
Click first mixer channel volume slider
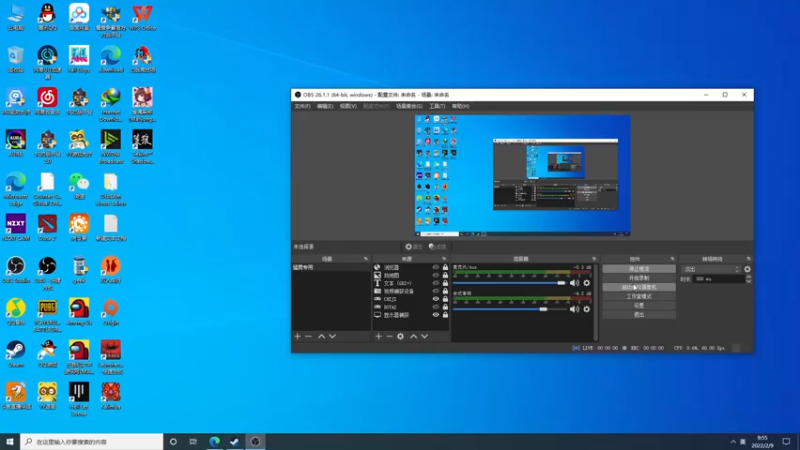point(510,283)
